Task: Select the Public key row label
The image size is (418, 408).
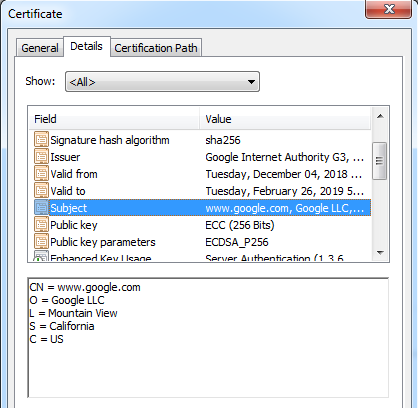Action: pos(74,225)
